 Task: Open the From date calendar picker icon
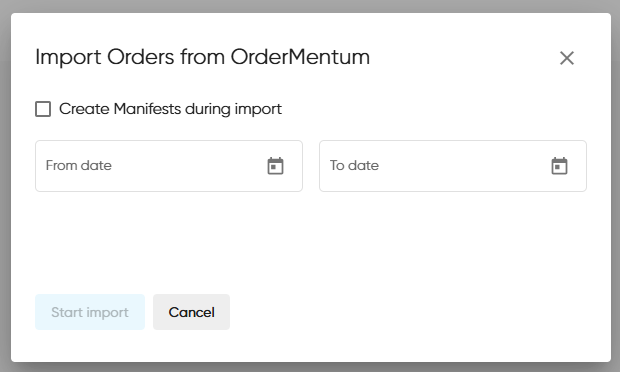[x=275, y=166]
